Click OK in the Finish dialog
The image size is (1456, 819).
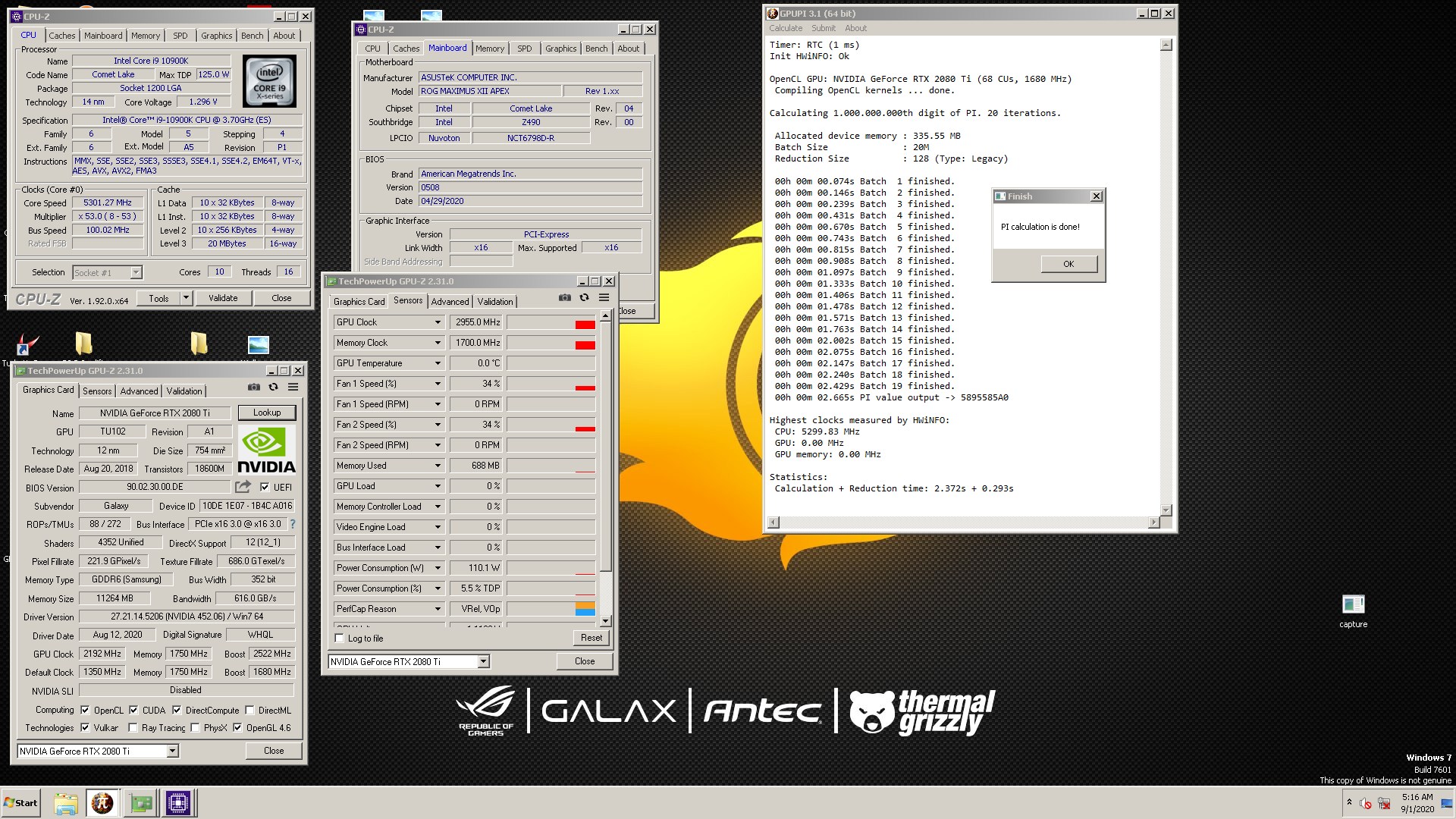[1068, 264]
